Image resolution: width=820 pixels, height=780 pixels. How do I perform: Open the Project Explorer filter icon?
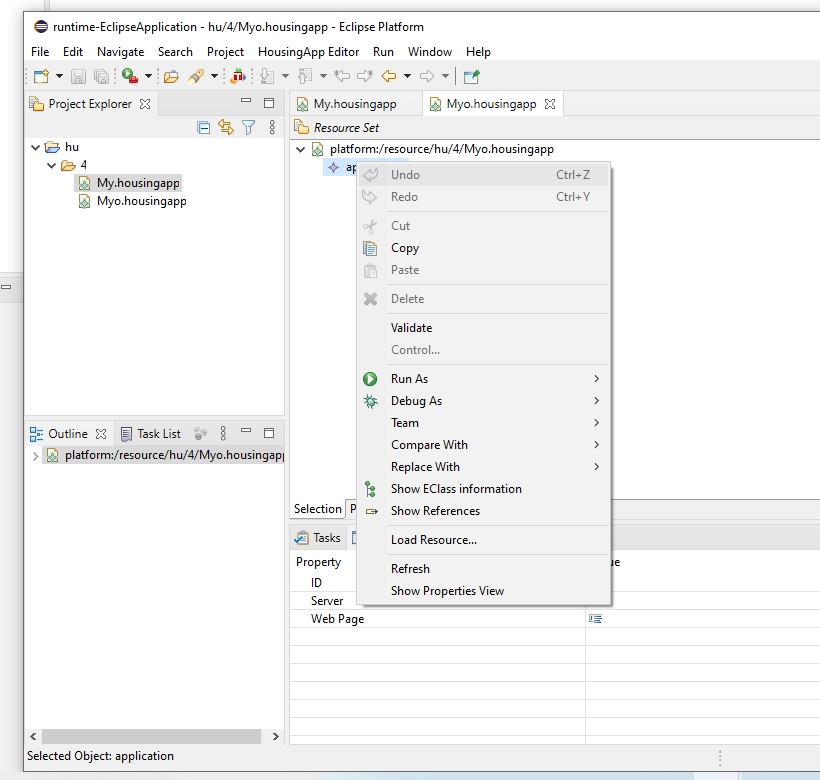pyautogui.click(x=249, y=127)
